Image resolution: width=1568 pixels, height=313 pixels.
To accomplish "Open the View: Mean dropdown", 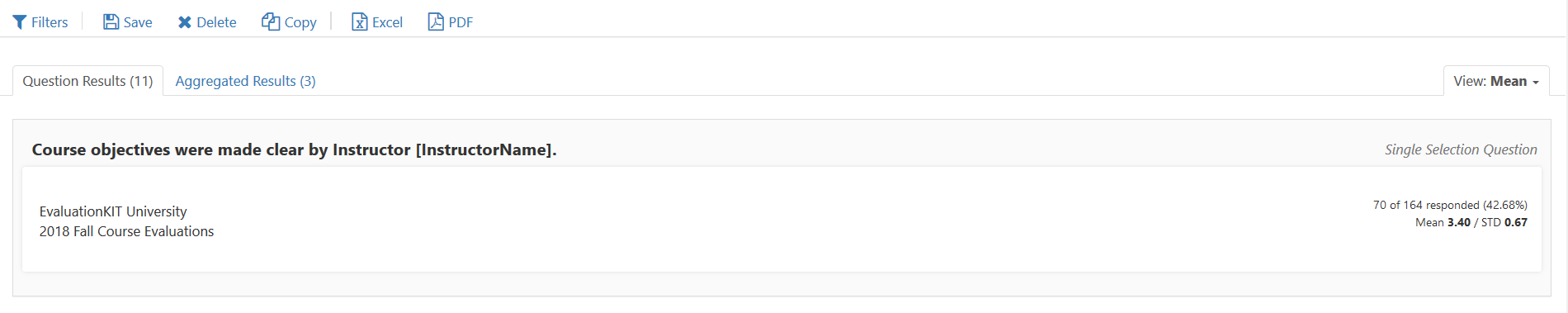I will 1496,81.
